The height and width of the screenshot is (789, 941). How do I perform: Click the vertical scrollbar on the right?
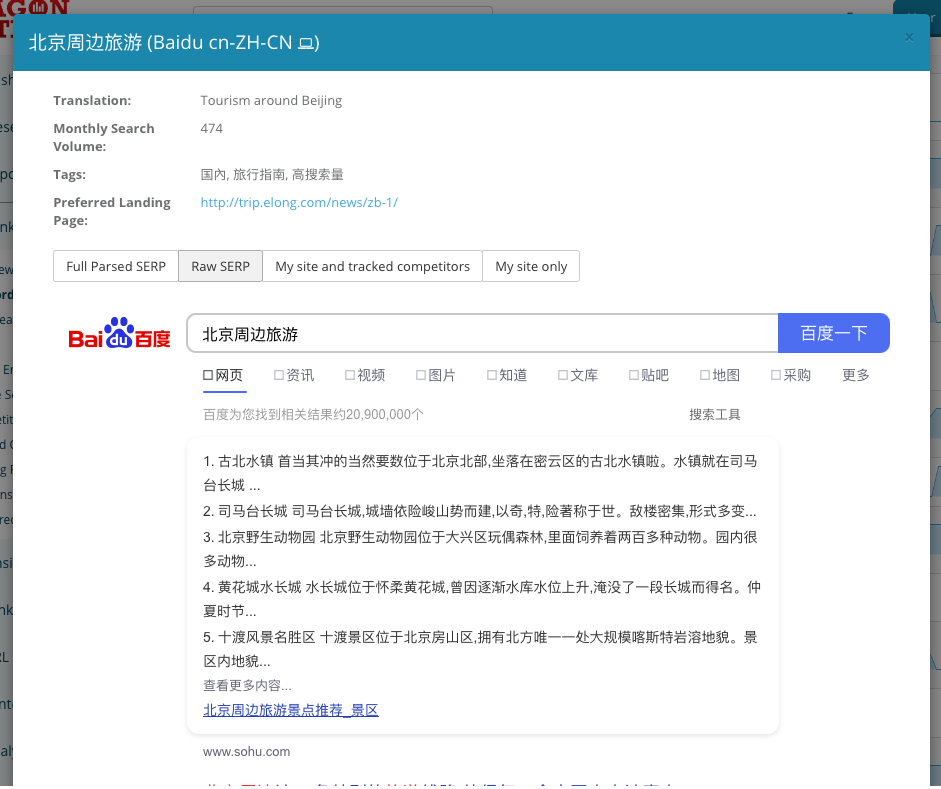[934, 400]
